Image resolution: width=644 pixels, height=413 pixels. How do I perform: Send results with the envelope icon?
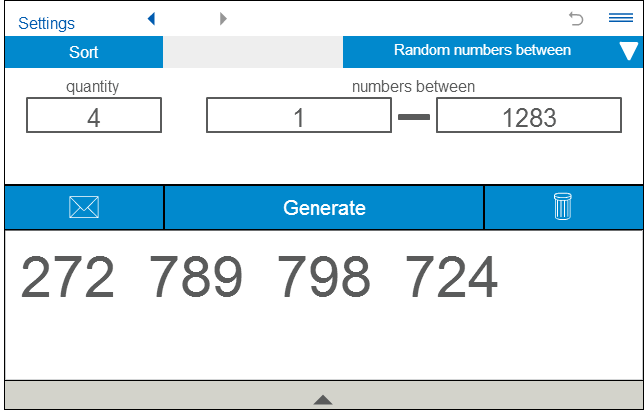tap(84, 207)
